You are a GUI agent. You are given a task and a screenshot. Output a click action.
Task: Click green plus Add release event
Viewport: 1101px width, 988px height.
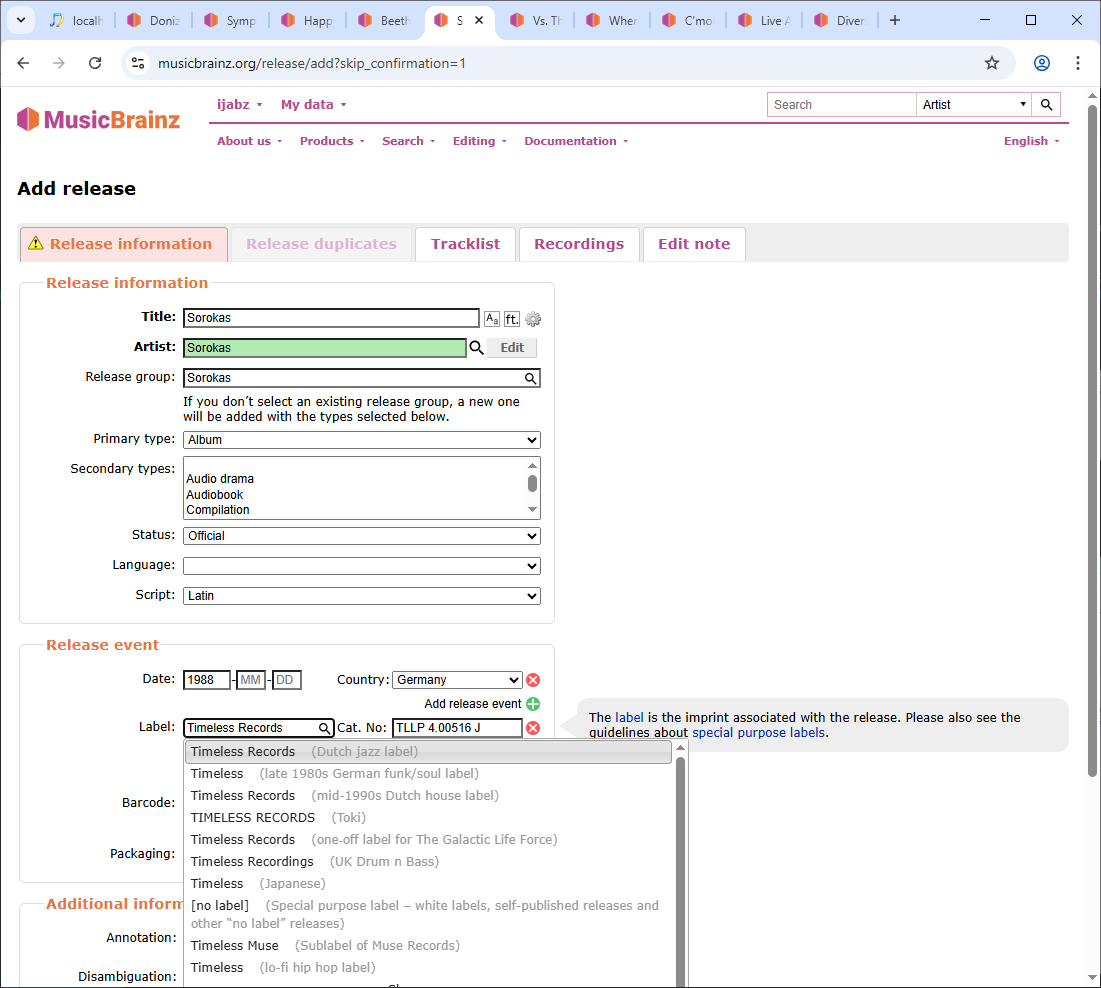pyautogui.click(x=533, y=704)
